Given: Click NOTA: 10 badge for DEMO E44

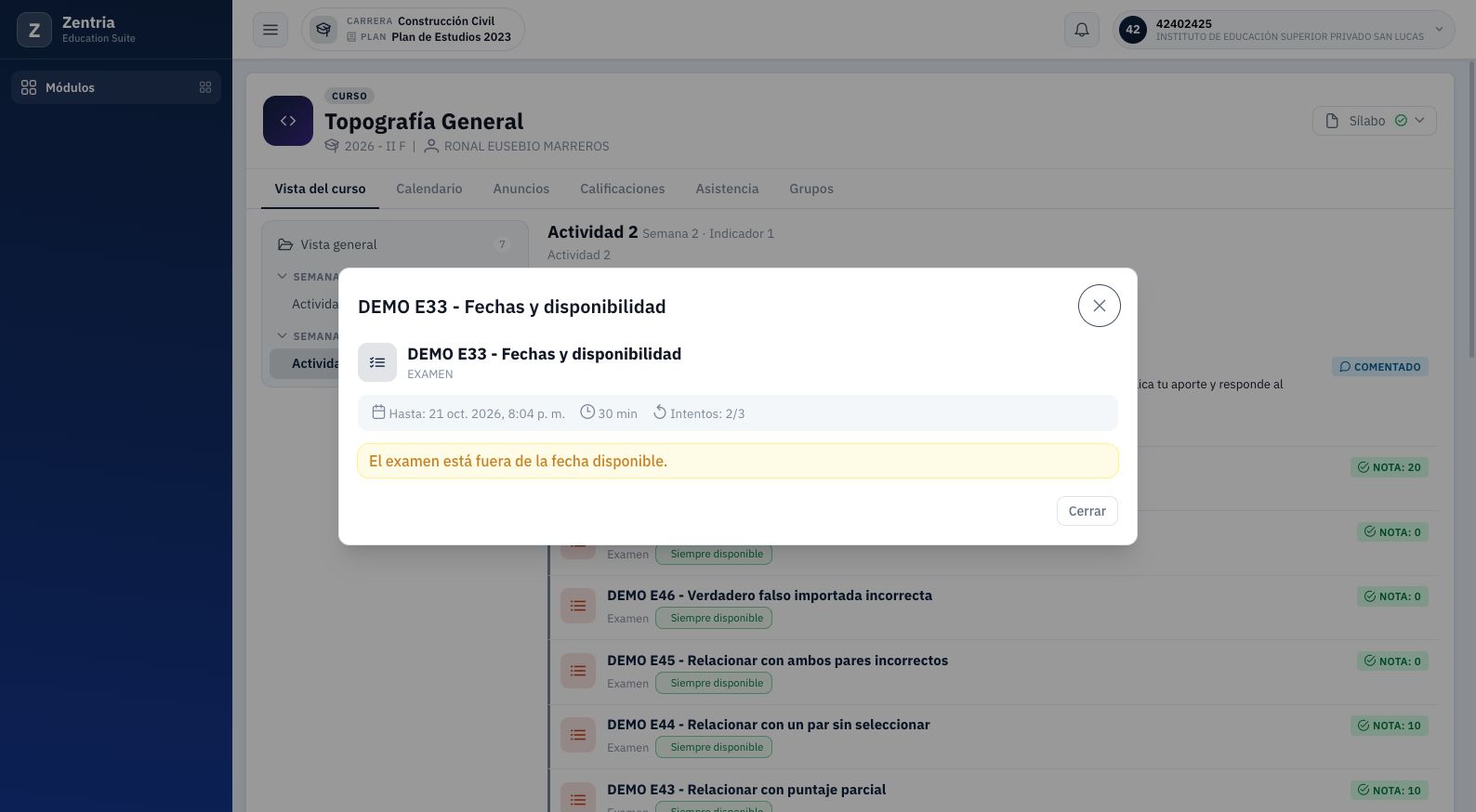Looking at the screenshot, I should [x=1390, y=726].
